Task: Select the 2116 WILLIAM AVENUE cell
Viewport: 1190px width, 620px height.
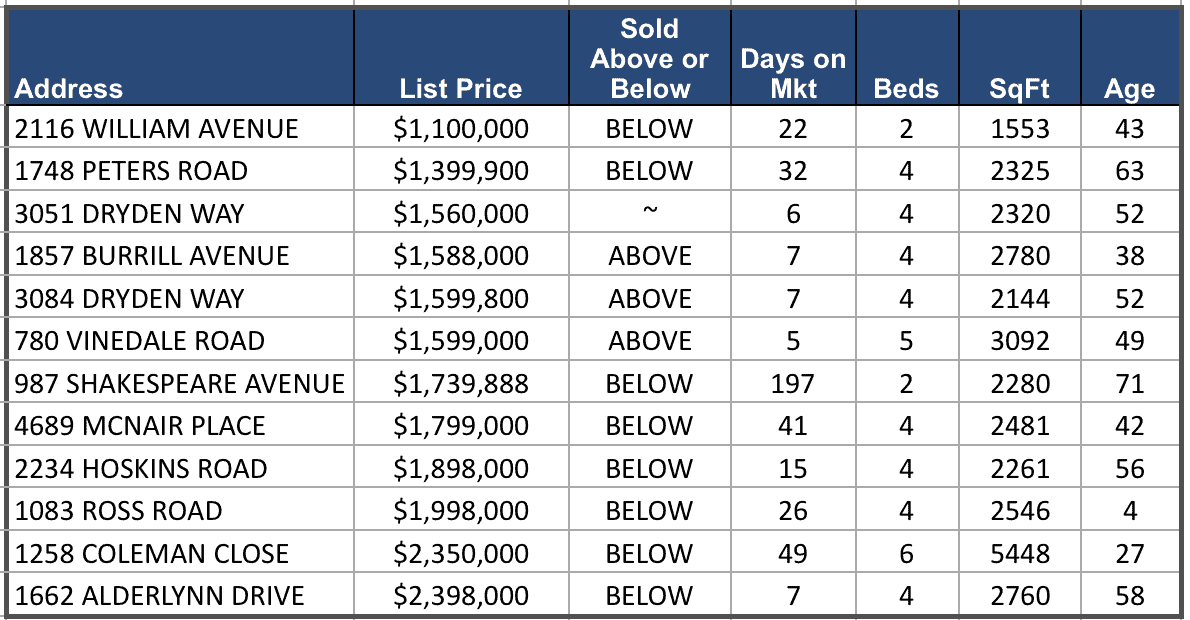Action: 157,129
